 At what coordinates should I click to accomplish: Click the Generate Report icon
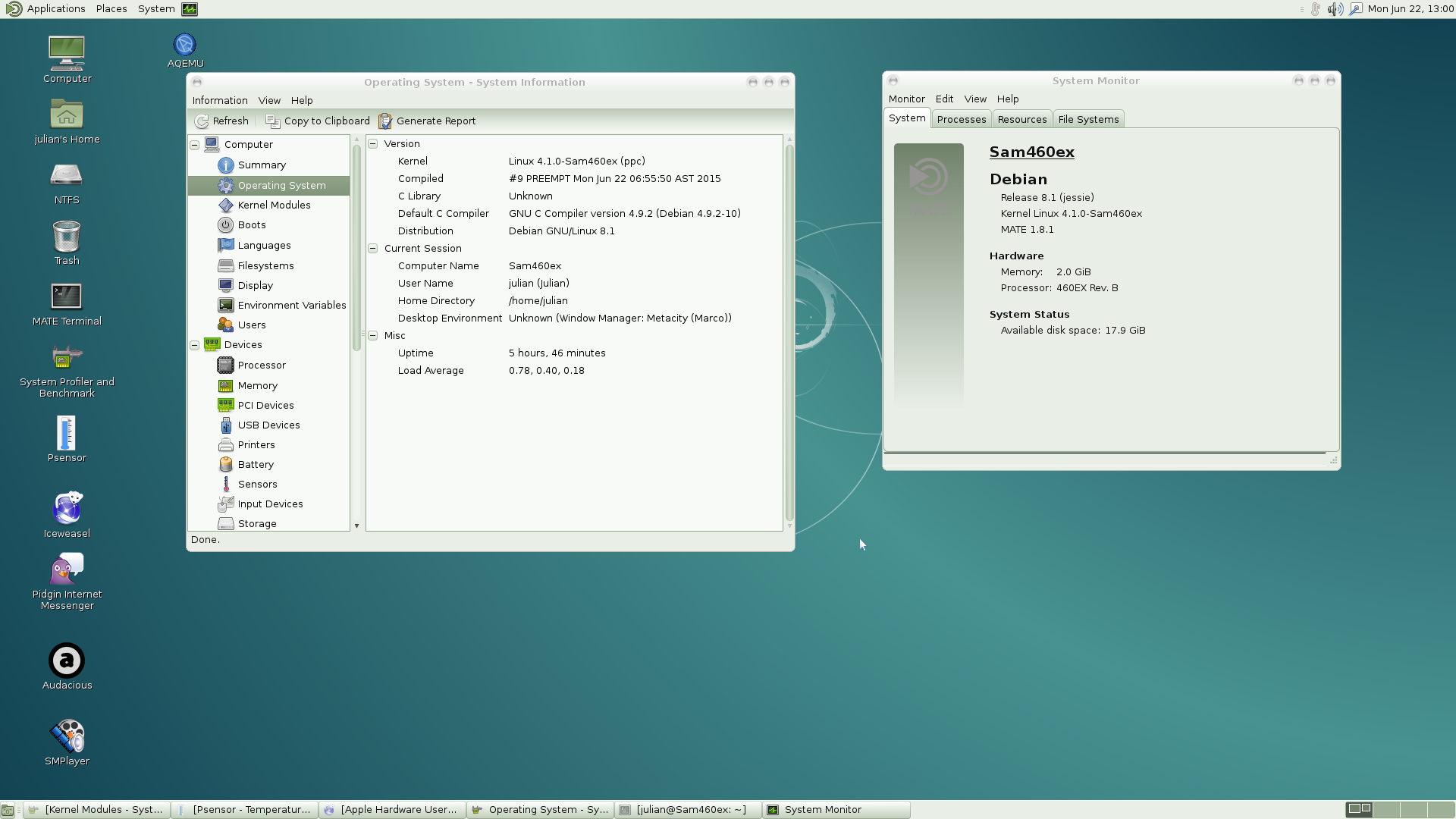pos(385,121)
